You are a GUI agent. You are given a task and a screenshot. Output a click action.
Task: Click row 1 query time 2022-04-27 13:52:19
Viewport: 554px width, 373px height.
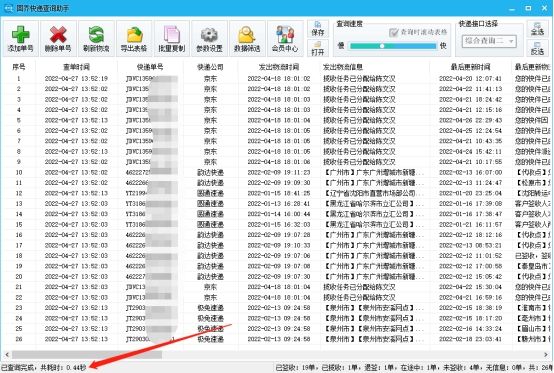click(76, 78)
